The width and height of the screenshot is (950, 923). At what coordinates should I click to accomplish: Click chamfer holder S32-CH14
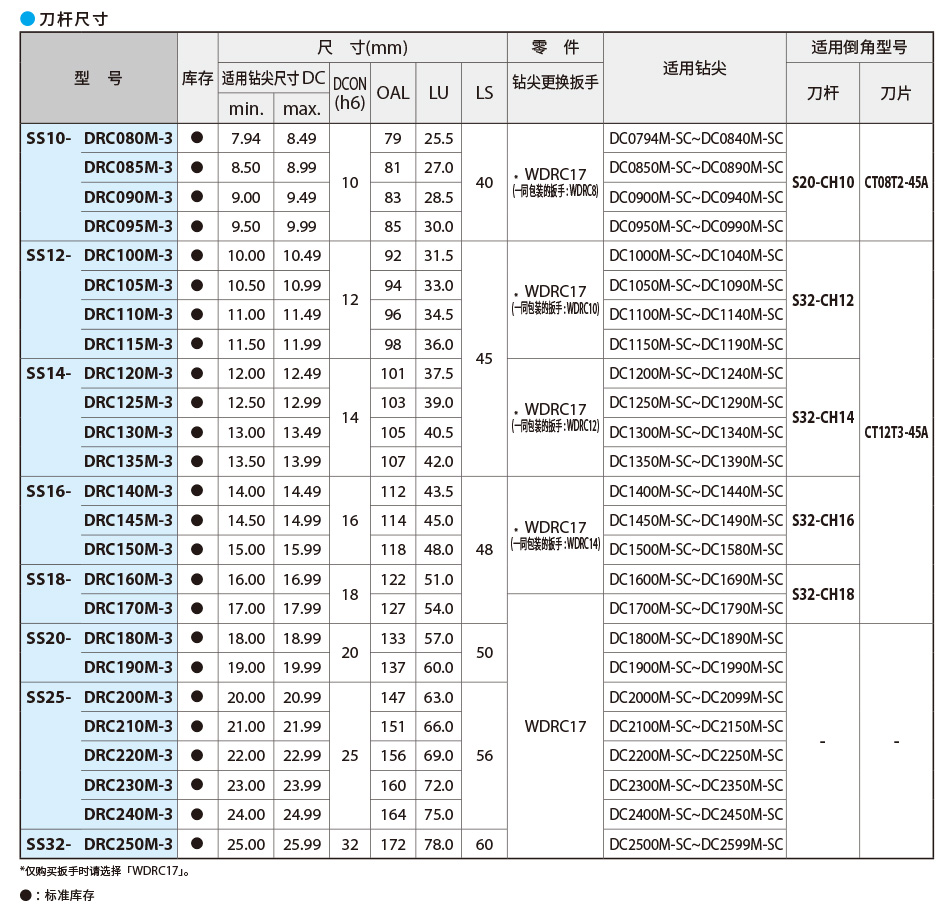823,418
